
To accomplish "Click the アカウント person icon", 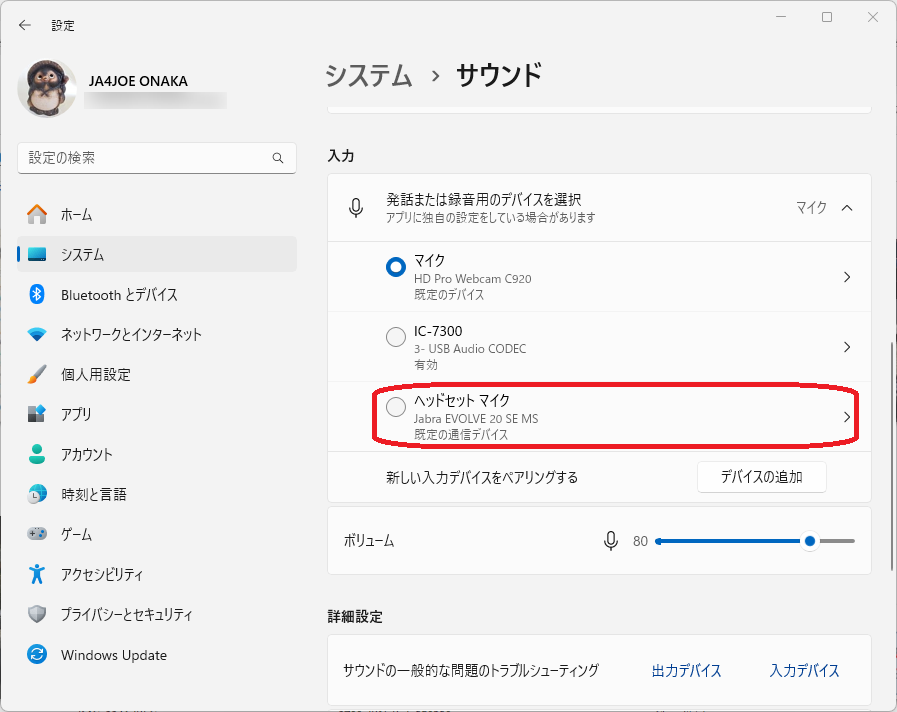I will 37,454.
